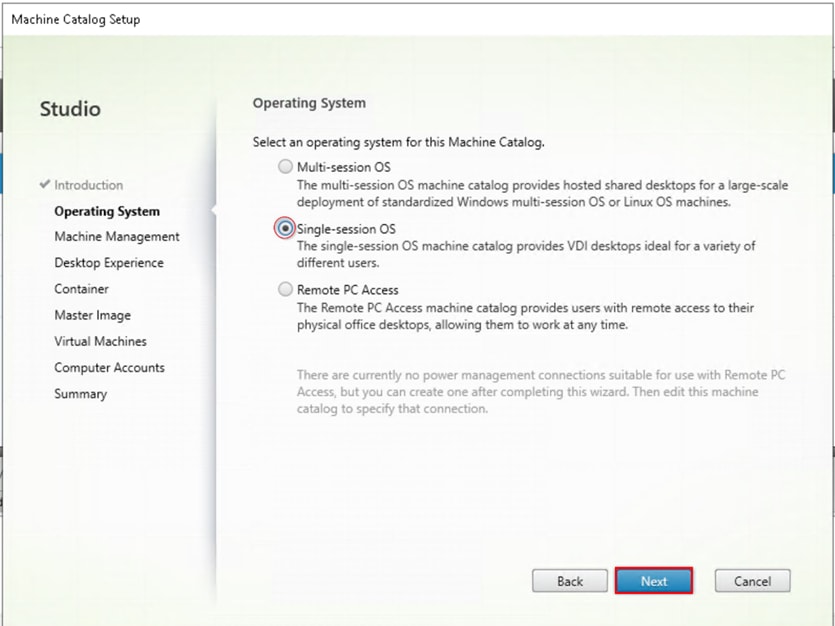Open the Computer Accounts step
Screen dimensions: 835x626
click(x=109, y=367)
